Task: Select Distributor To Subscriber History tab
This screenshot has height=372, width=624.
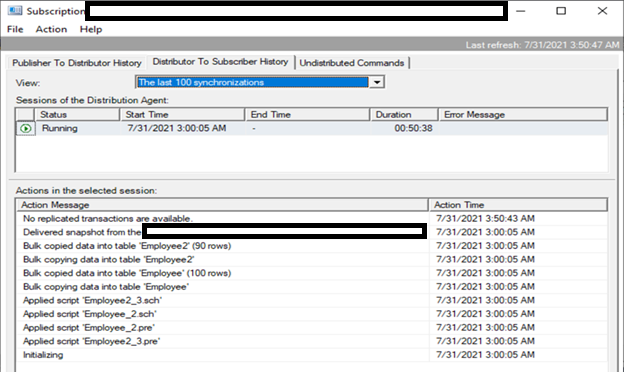Action: tap(220, 62)
